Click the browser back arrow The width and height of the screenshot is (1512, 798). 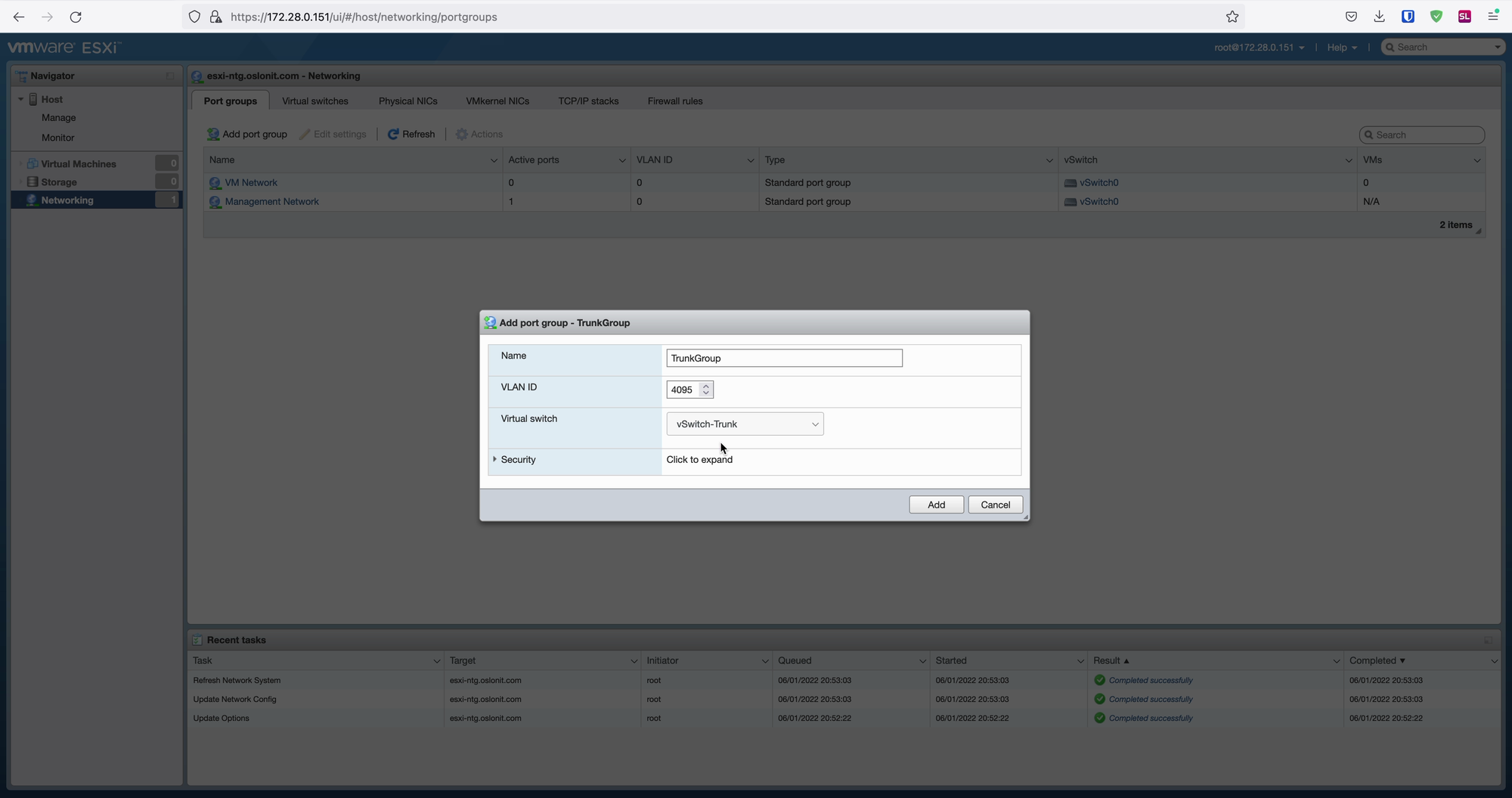click(19, 17)
